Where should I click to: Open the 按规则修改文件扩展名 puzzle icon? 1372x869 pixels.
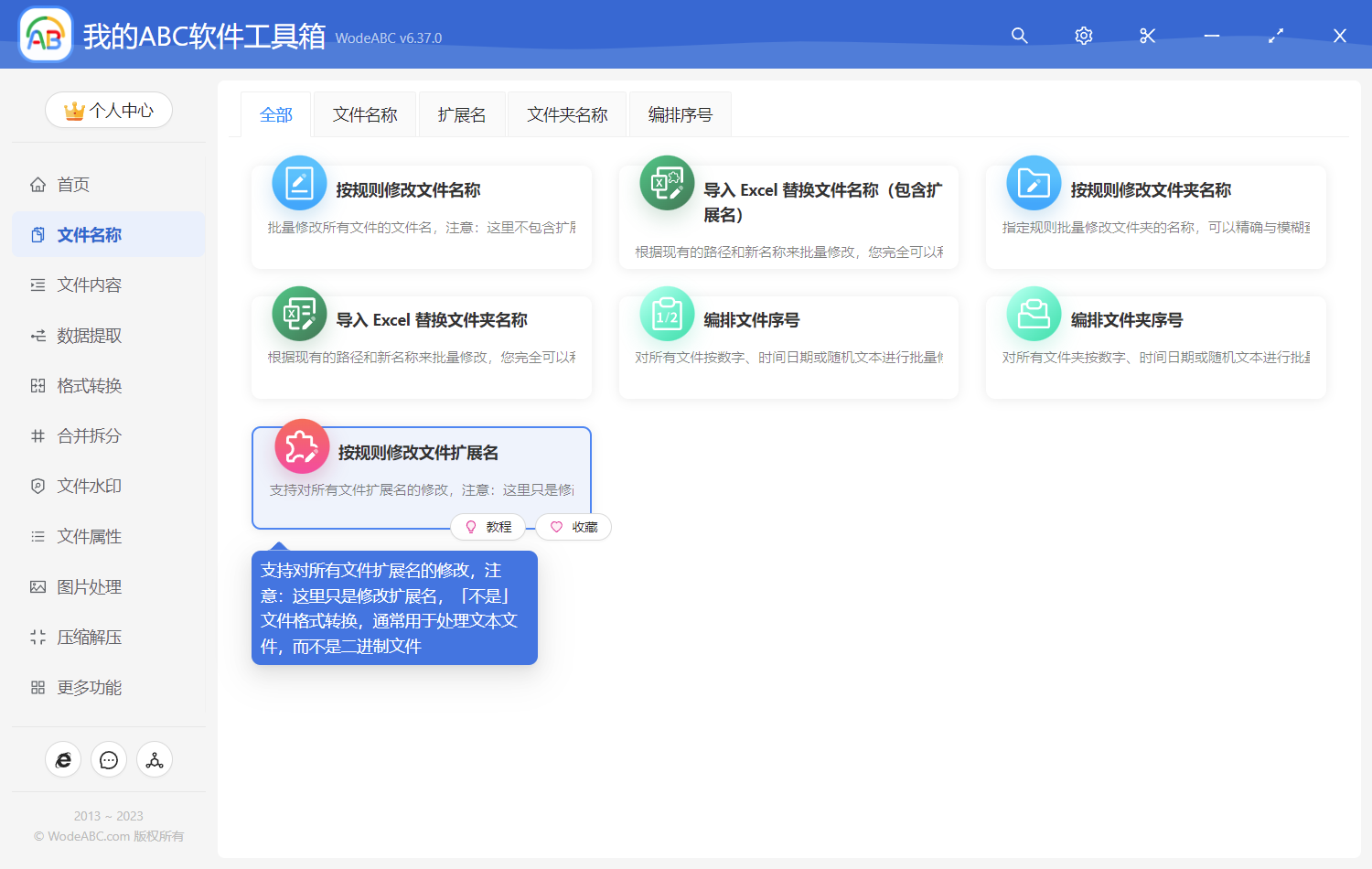pyautogui.click(x=301, y=446)
